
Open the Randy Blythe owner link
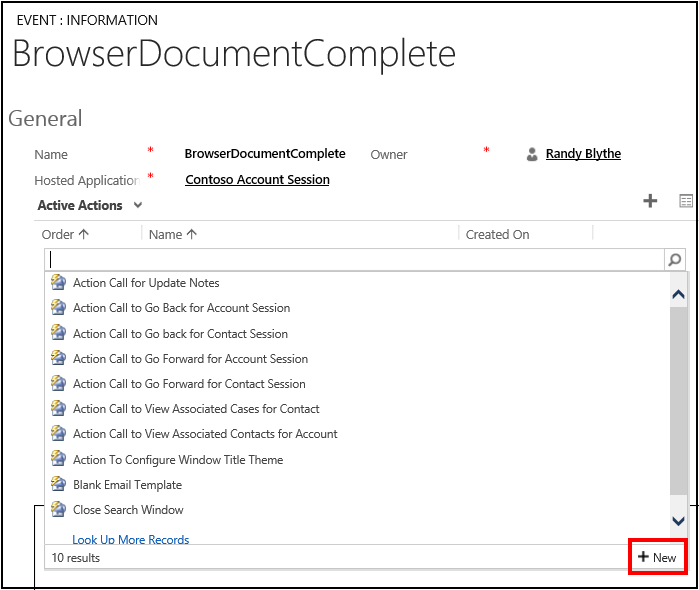(583, 154)
